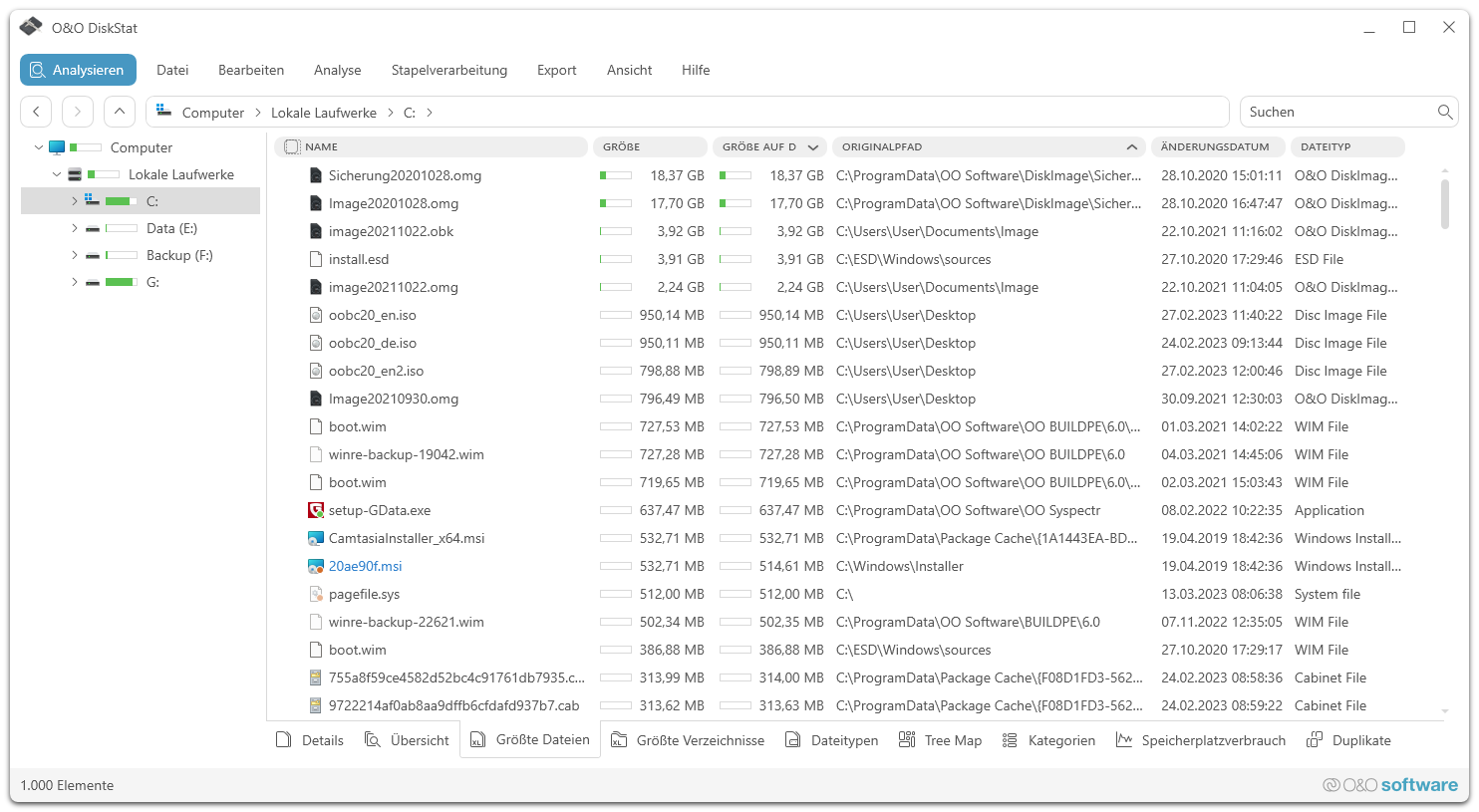Image resolution: width=1479 pixels, height=812 pixels.
Task: Select Backup (F:) drive in tree
Action: point(179,255)
